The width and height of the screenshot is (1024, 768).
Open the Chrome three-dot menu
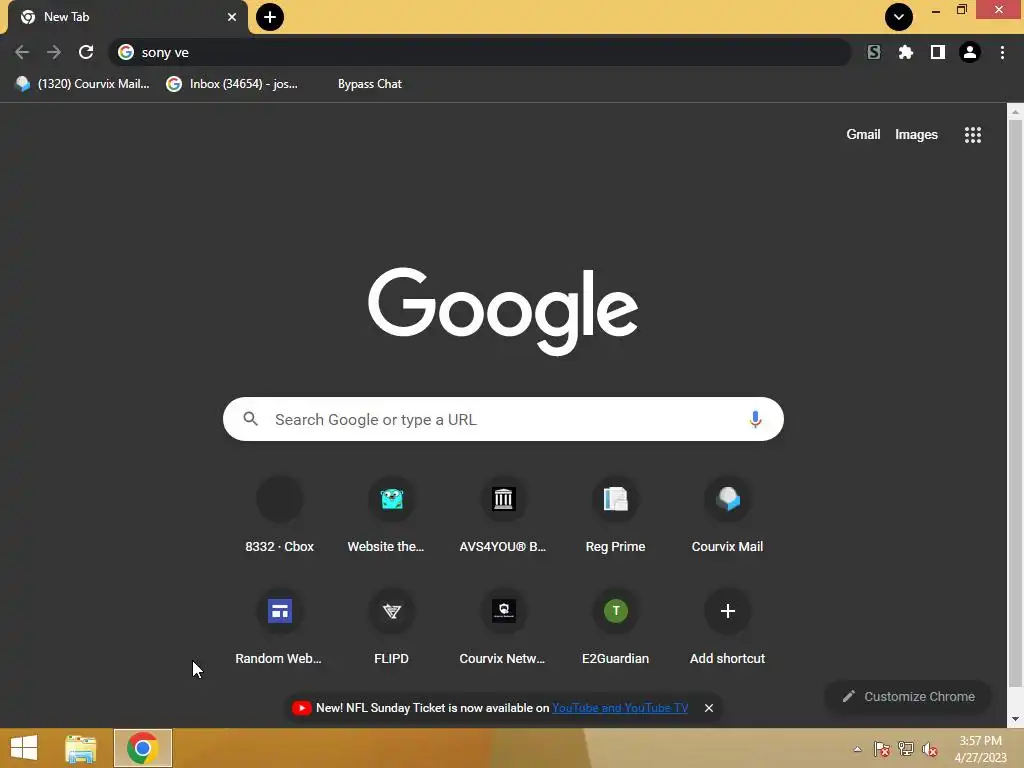[1002, 52]
